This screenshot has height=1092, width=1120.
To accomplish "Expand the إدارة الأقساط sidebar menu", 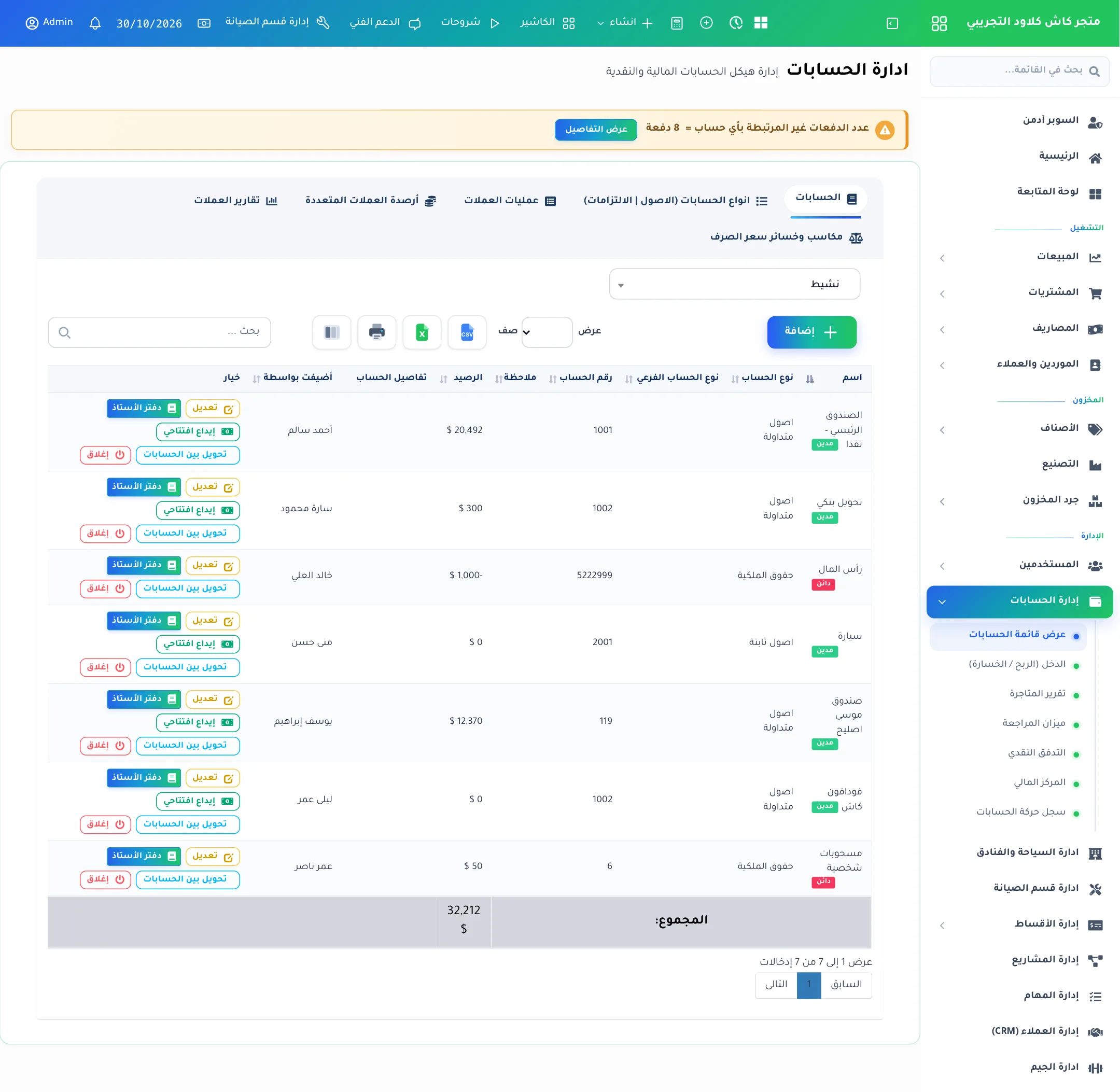I will click(1019, 924).
